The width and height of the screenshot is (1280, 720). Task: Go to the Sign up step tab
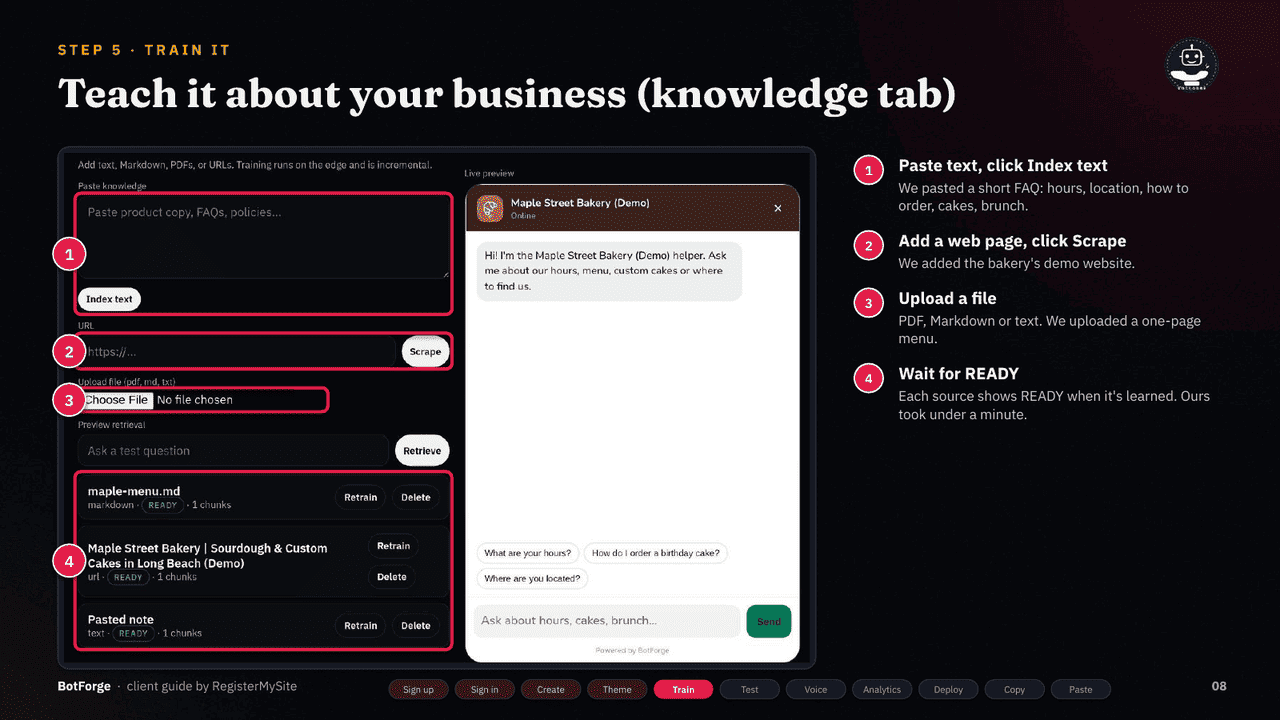pyautogui.click(x=418, y=689)
